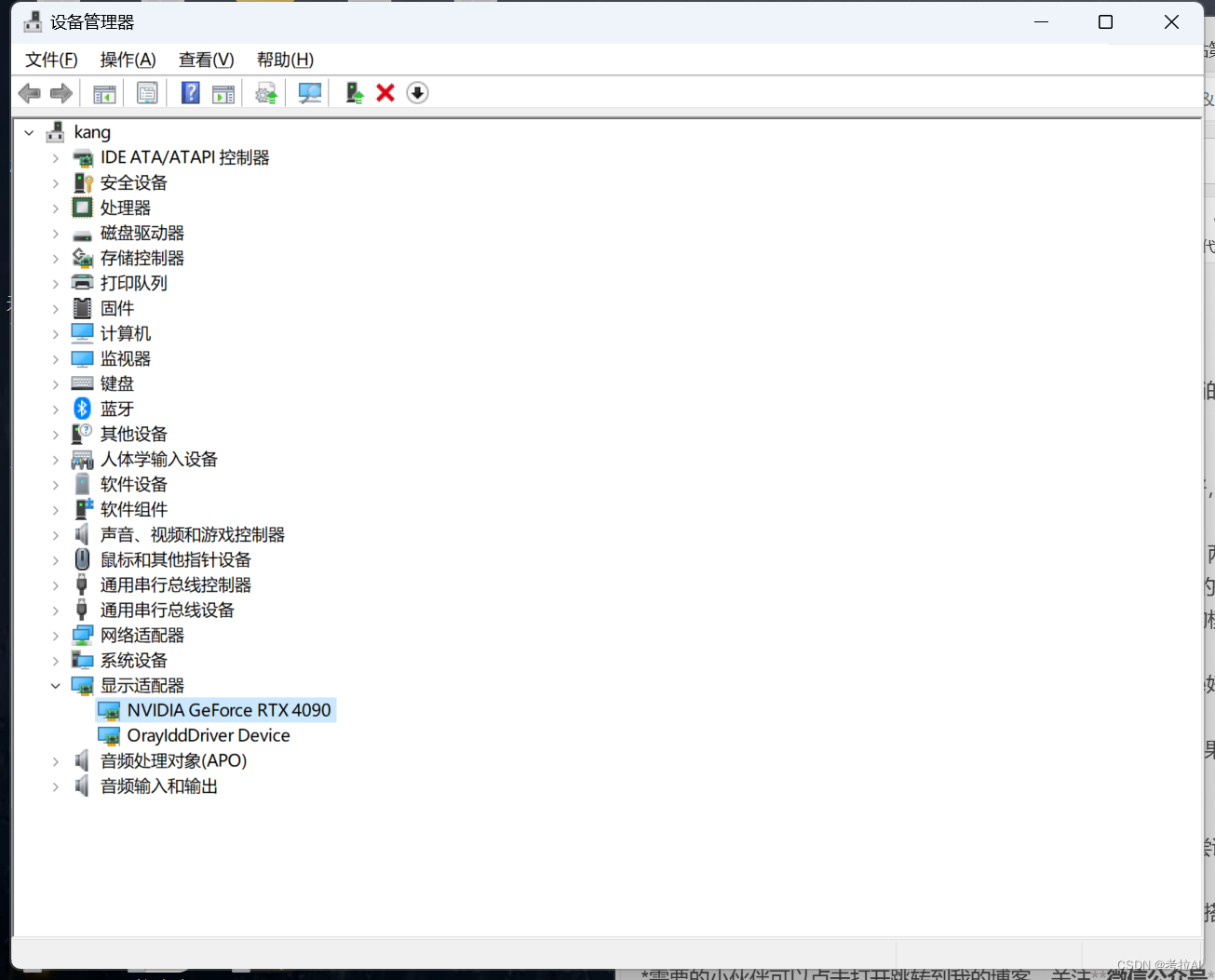Minimize the 设备管理器 window

click(x=1041, y=22)
